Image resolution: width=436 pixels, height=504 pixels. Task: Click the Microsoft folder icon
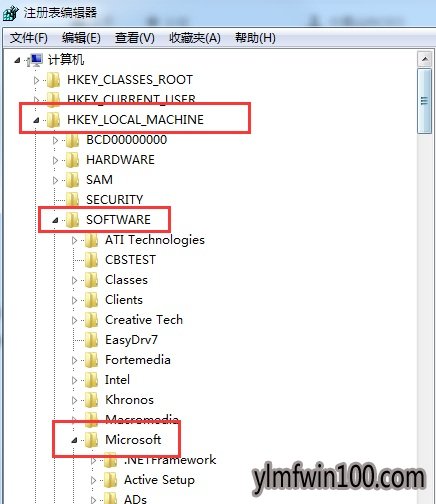91,440
